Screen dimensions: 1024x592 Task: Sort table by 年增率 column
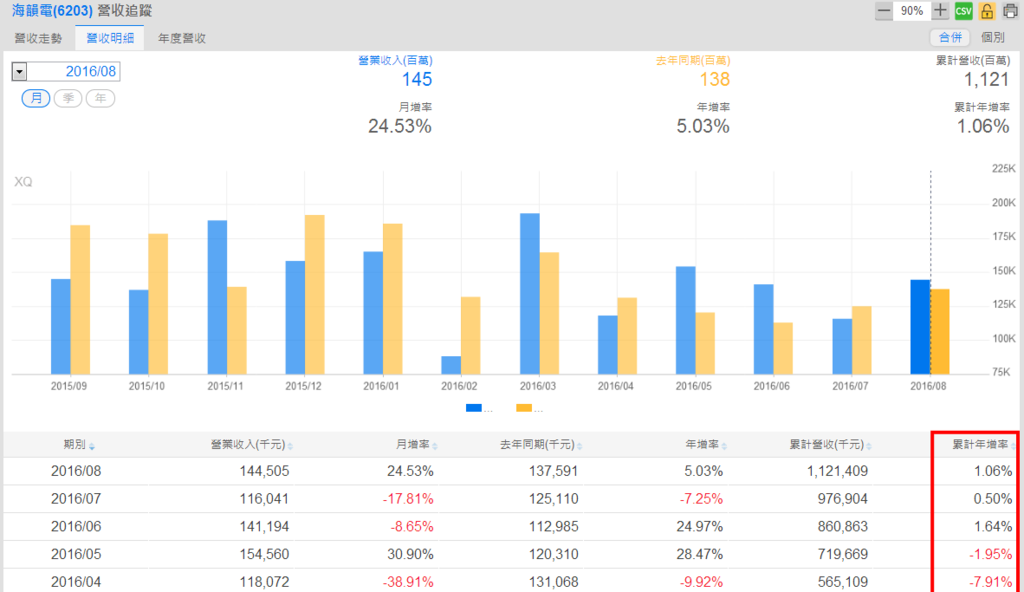(706, 445)
